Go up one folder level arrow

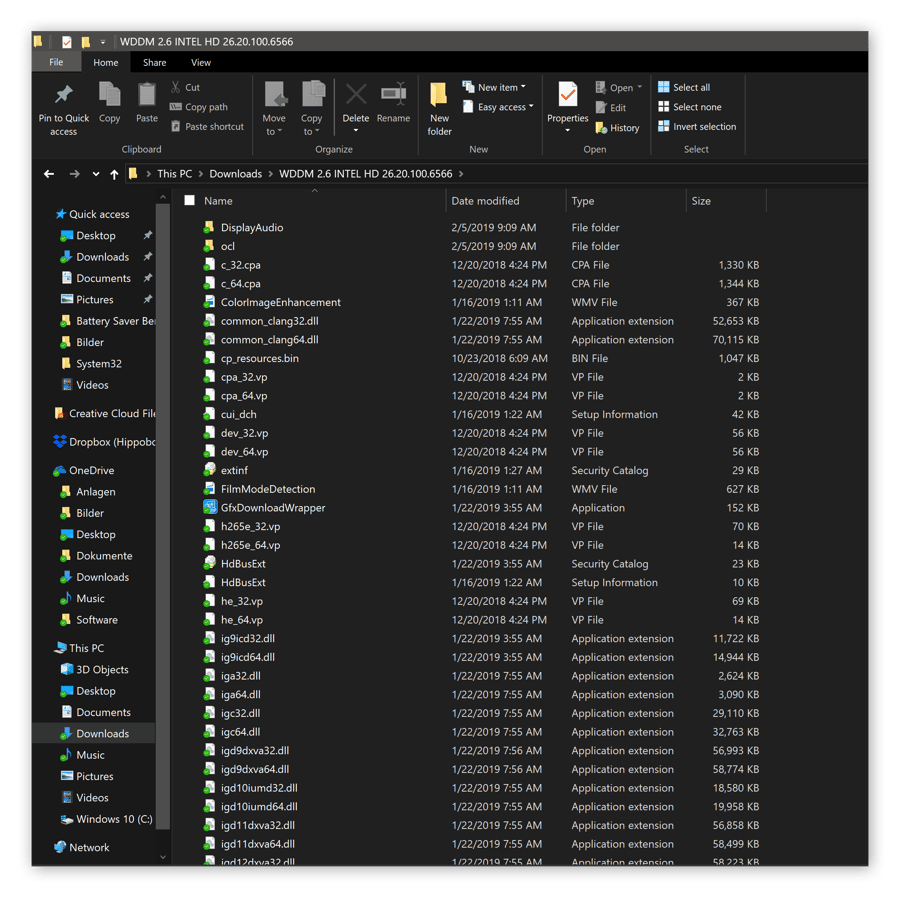tap(114, 174)
